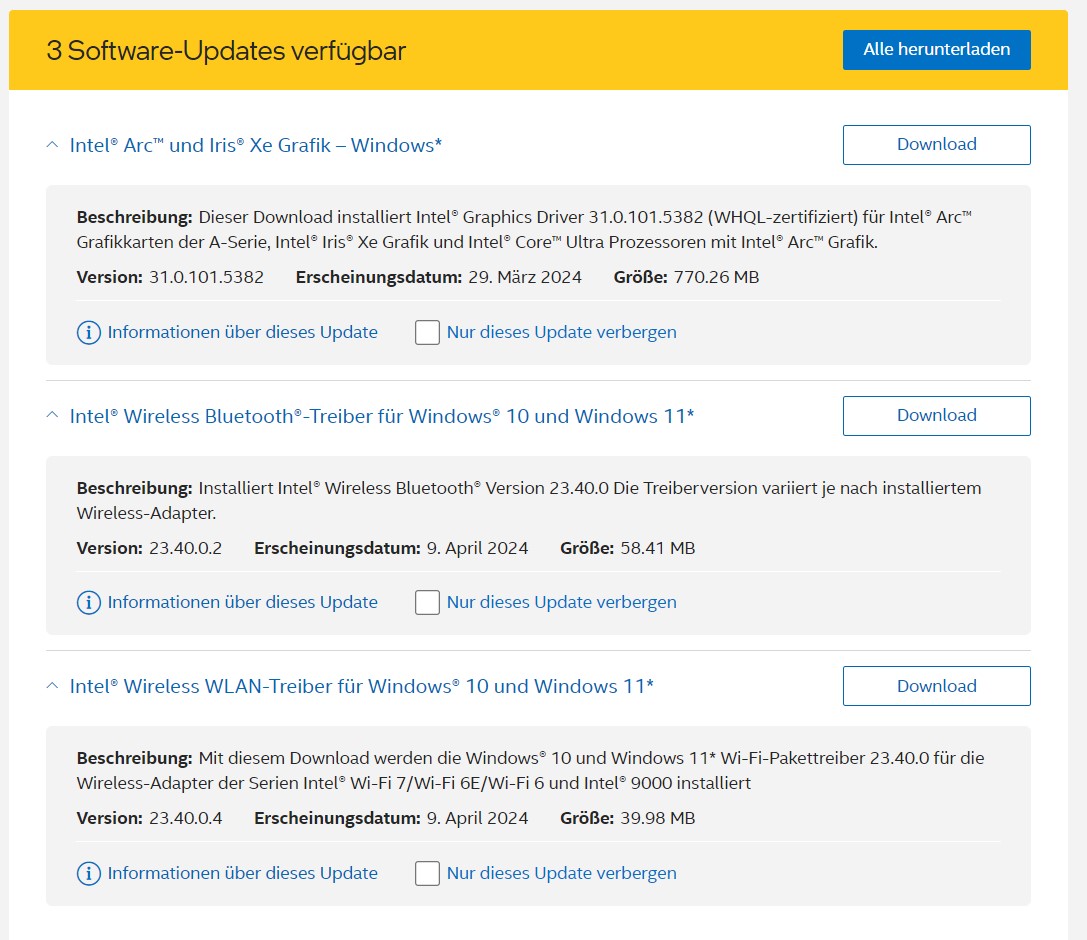Download the Wireless WLAN driver
The height and width of the screenshot is (940, 1087).
tap(936, 686)
